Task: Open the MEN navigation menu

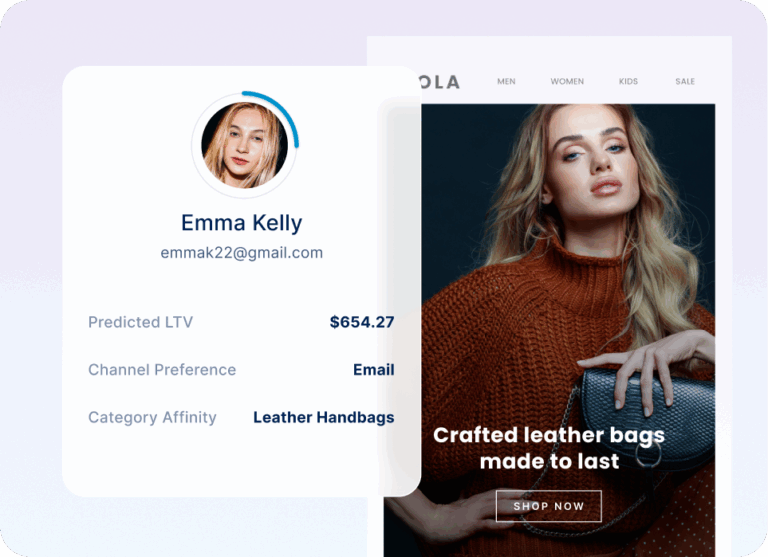Action: click(x=506, y=81)
